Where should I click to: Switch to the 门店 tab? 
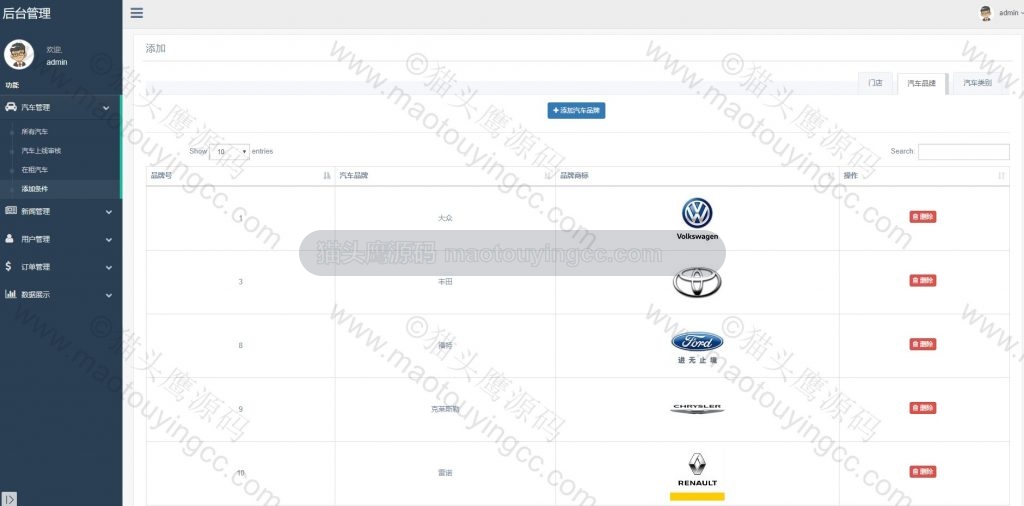875,83
